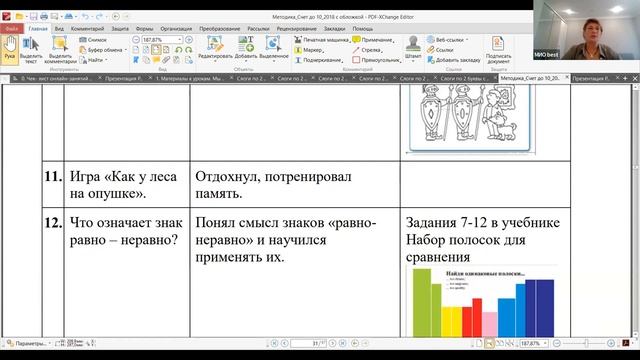The width and height of the screenshot is (640, 360).
Task: Click the Print icon in quick toolbar
Action: 44,17
